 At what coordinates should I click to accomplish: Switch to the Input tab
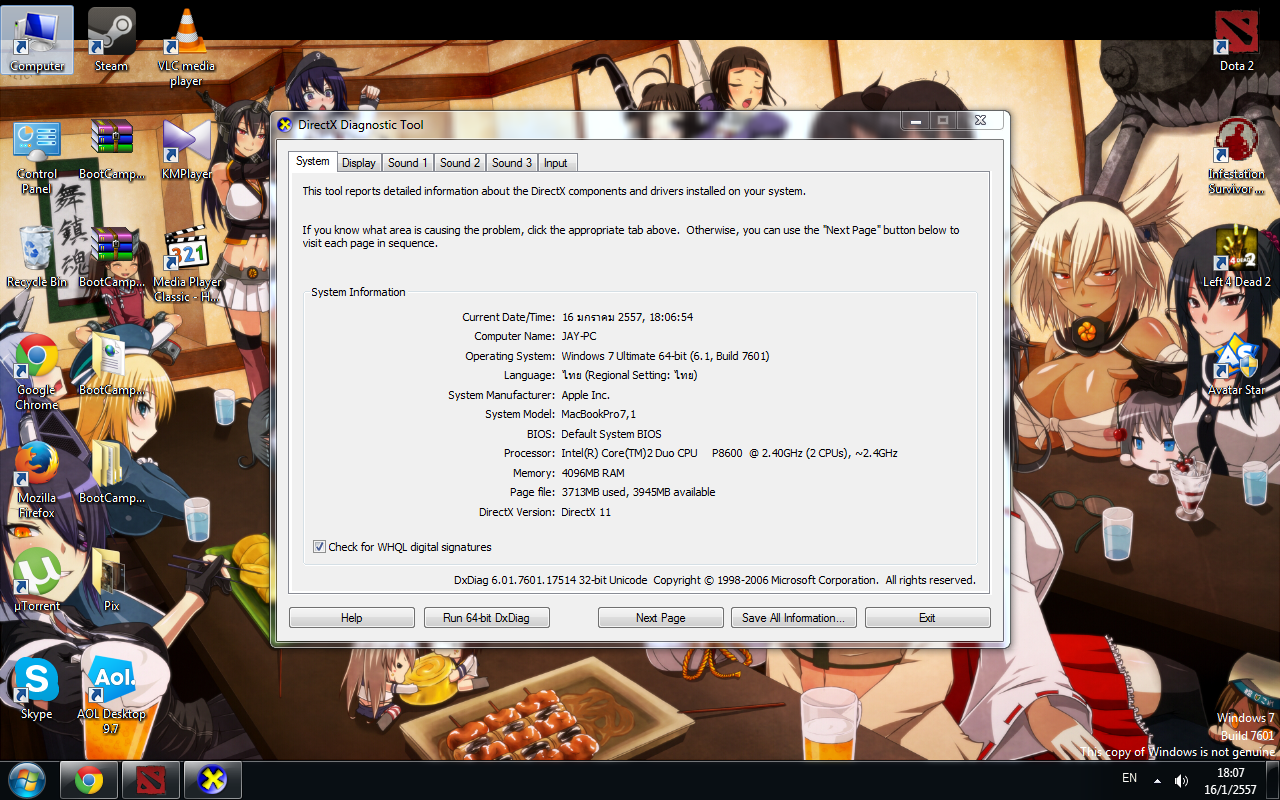(556, 163)
